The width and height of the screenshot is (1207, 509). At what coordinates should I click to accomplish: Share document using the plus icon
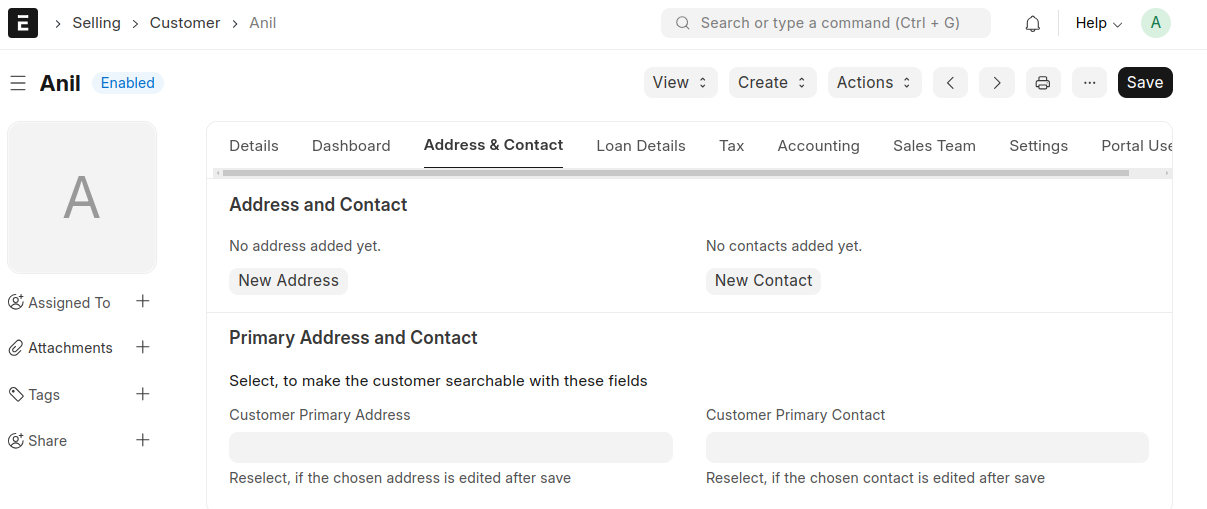click(x=143, y=440)
